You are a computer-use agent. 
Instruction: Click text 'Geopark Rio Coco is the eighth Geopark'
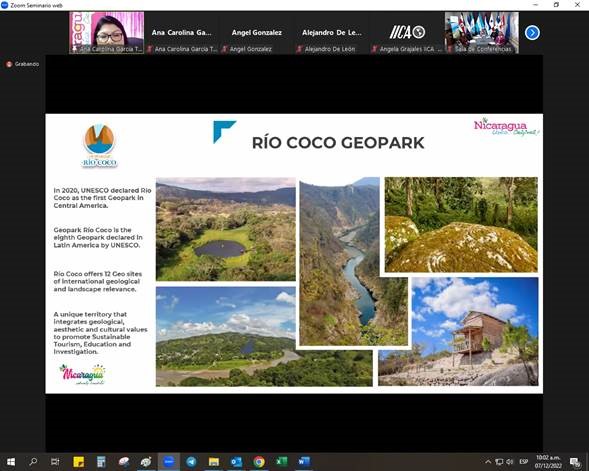[98, 234]
